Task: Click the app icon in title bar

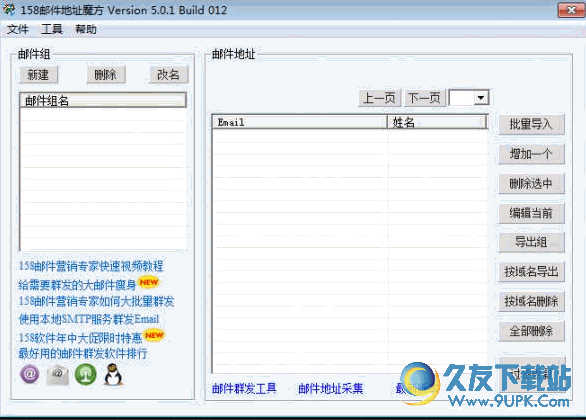Action: coord(9,9)
